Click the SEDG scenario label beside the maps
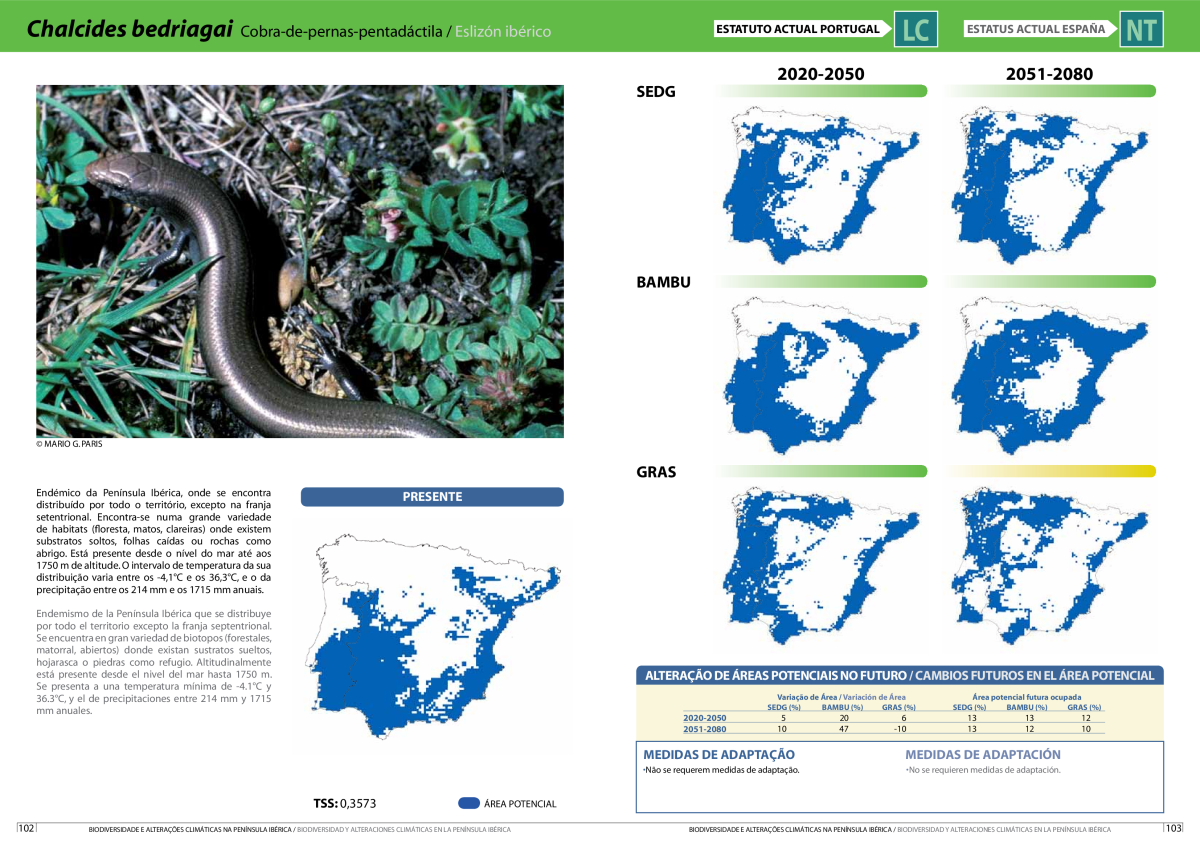This screenshot has height=849, width=1200. click(656, 92)
